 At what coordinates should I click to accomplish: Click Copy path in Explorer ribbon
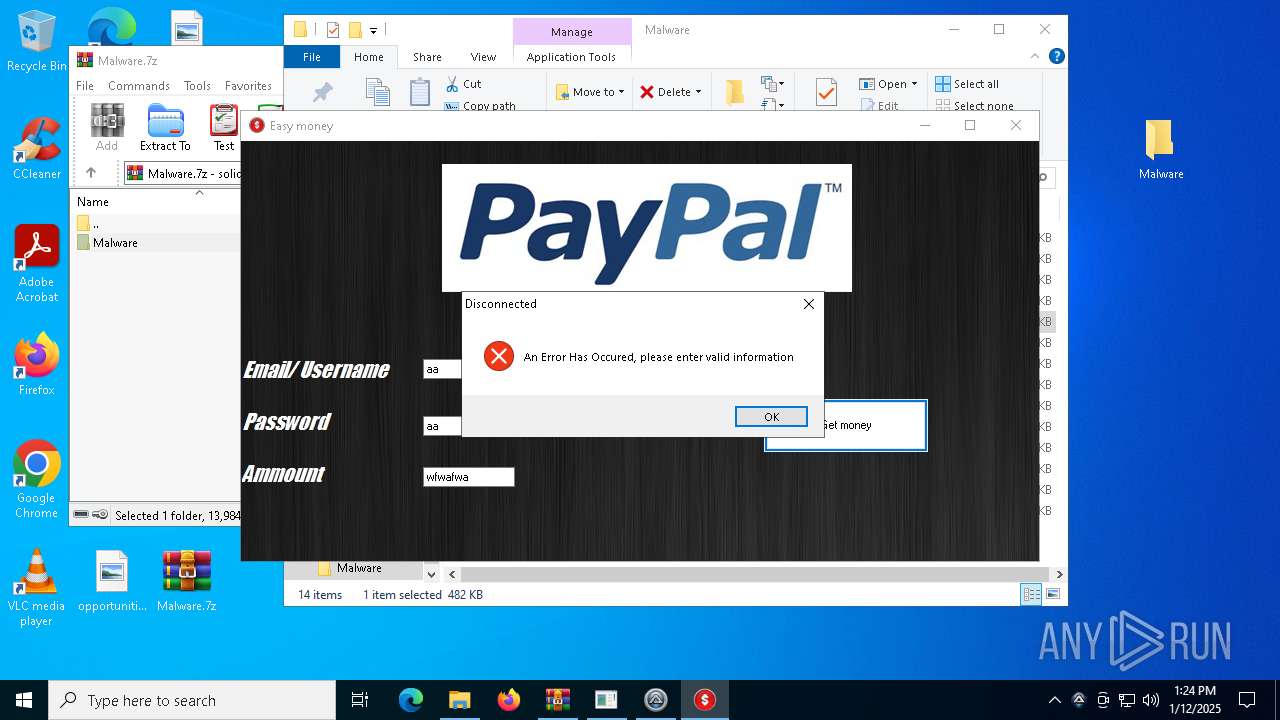click(x=481, y=105)
